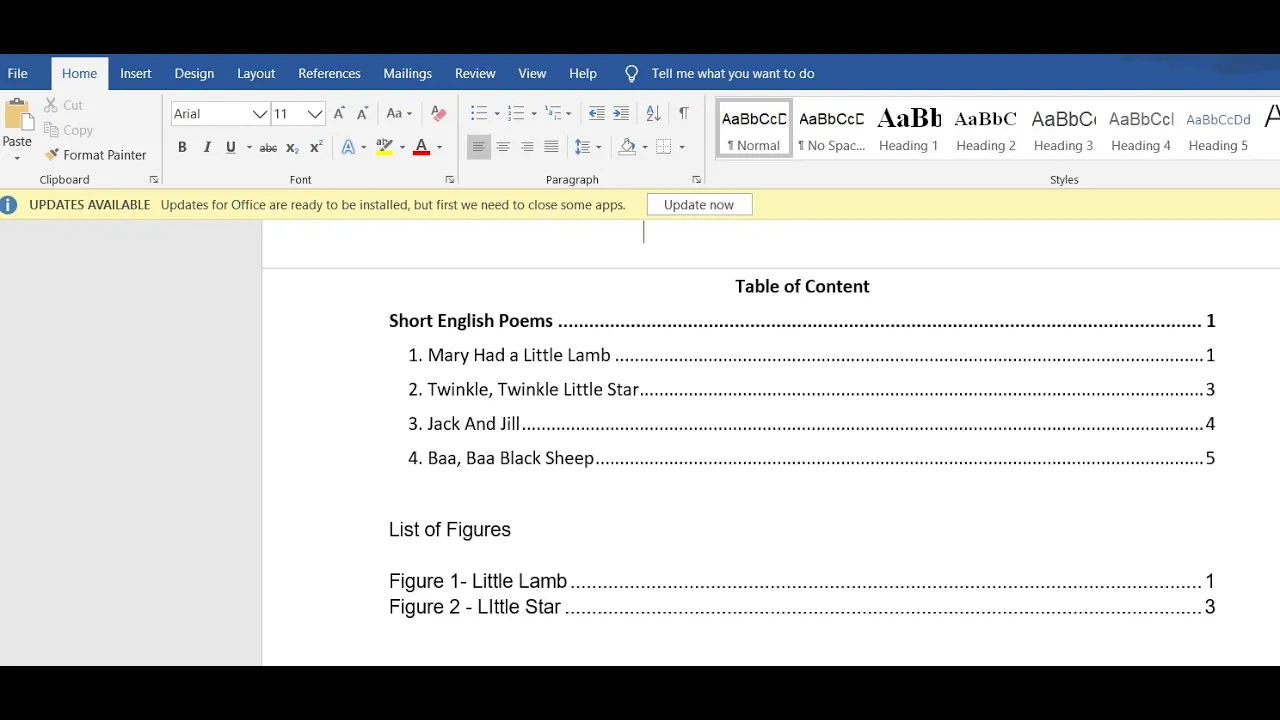Apply the Heading 1 style
This screenshot has height=720, width=1280.
click(908, 127)
